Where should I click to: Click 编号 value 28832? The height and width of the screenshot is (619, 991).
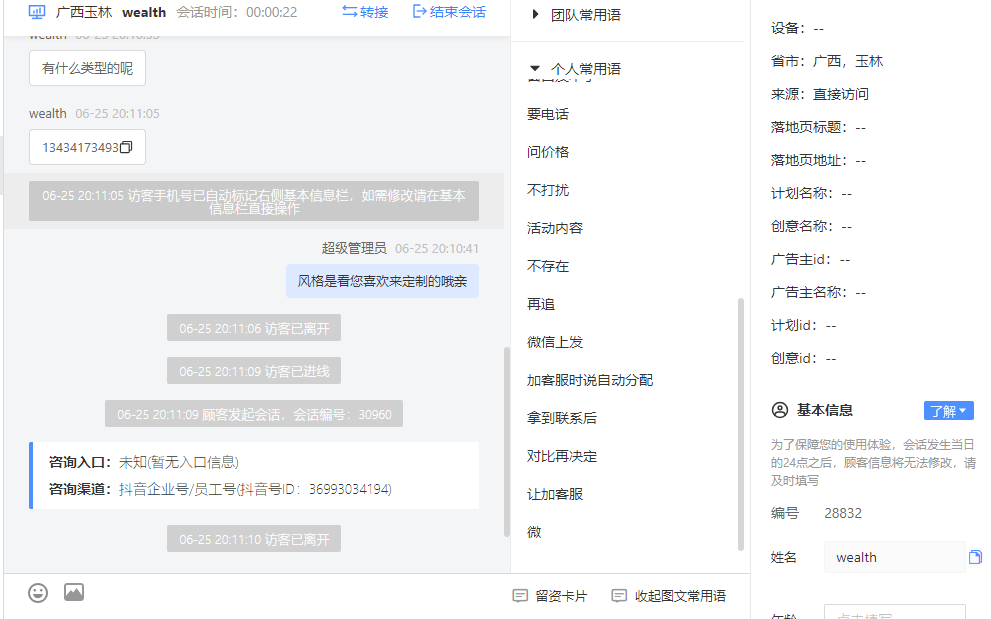tap(843, 513)
